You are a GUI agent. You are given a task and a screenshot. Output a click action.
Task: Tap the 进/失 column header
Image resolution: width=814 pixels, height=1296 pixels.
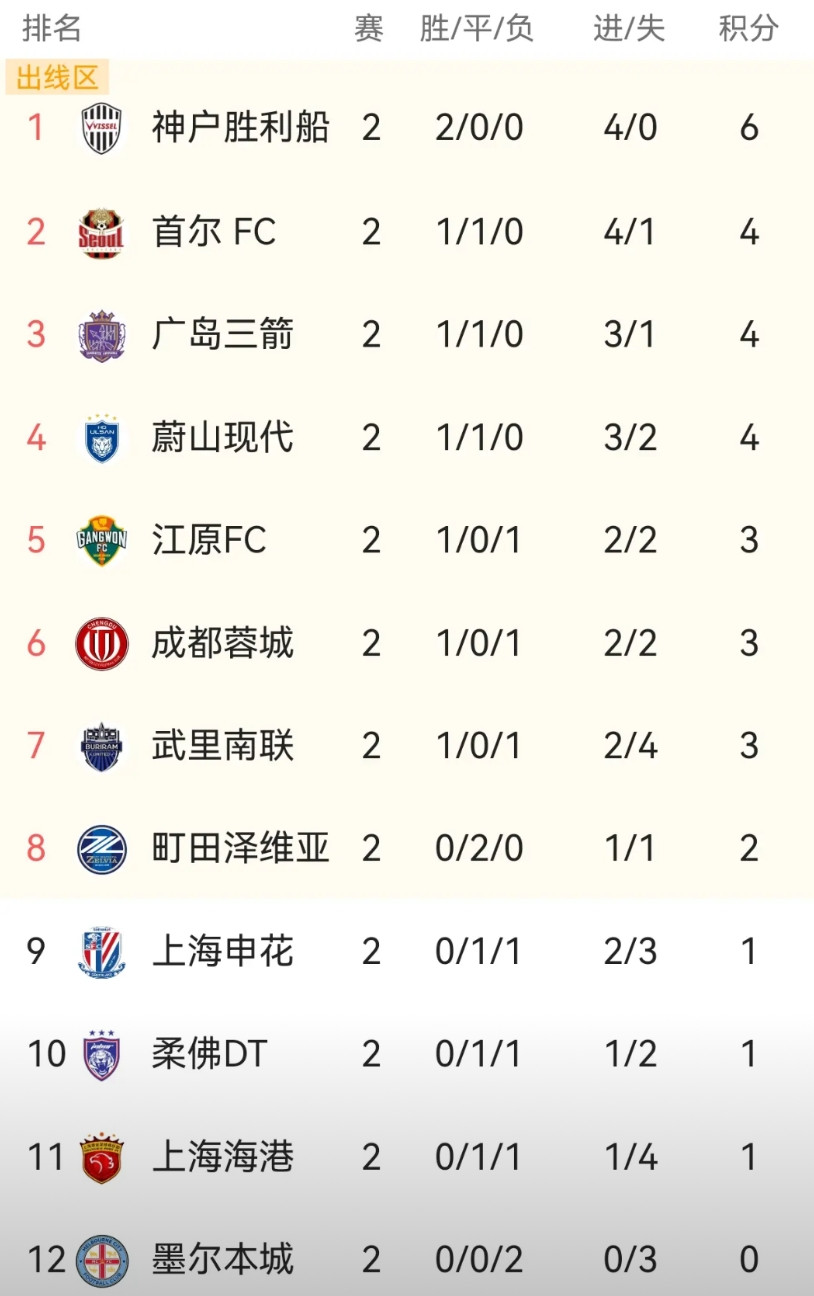pyautogui.click(x=629, y=28)
